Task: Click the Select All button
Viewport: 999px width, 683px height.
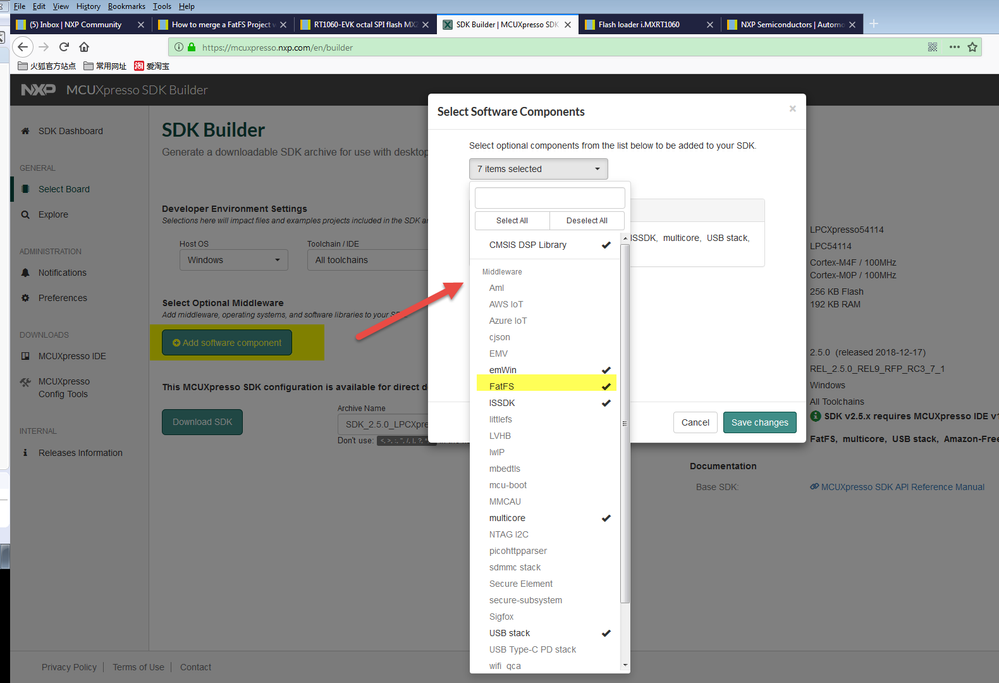Action: 512,220
